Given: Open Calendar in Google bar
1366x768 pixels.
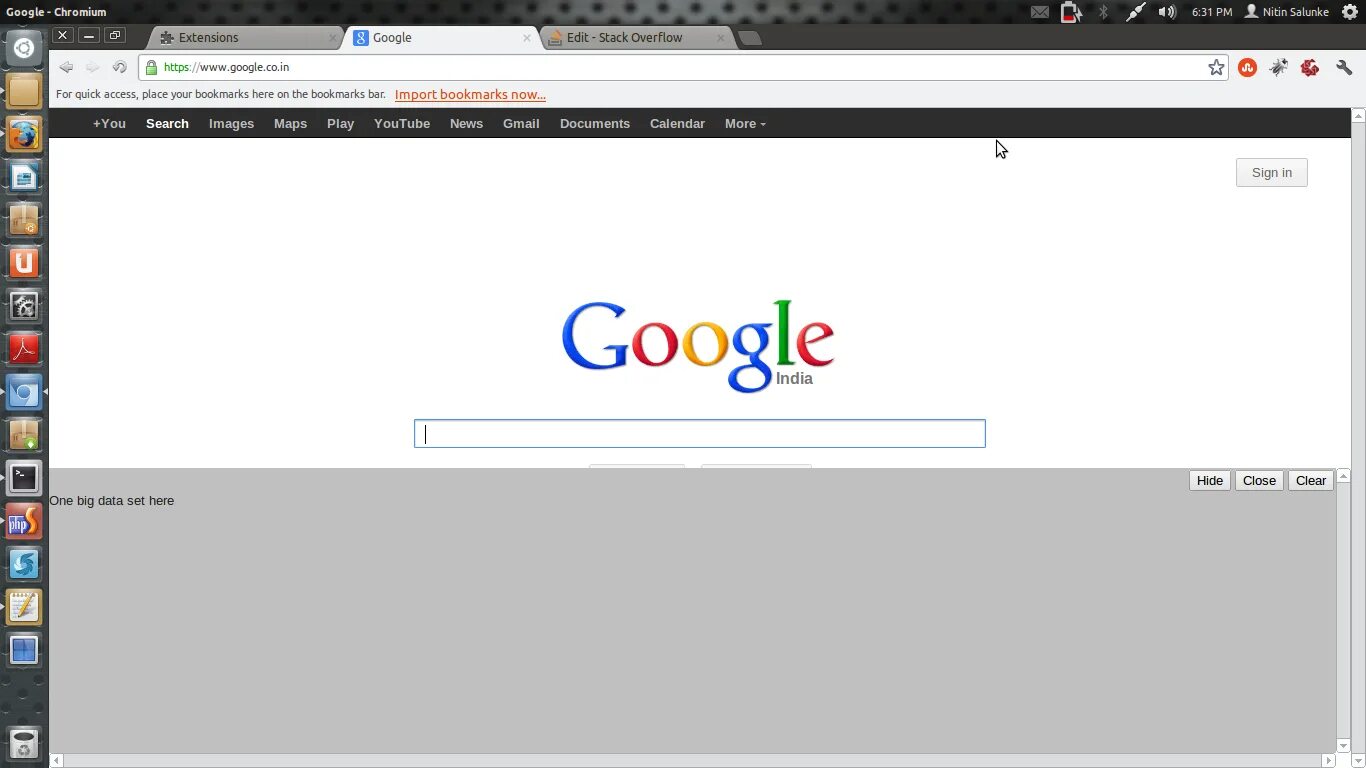Looking at the screenshot, I should point(677,124).
